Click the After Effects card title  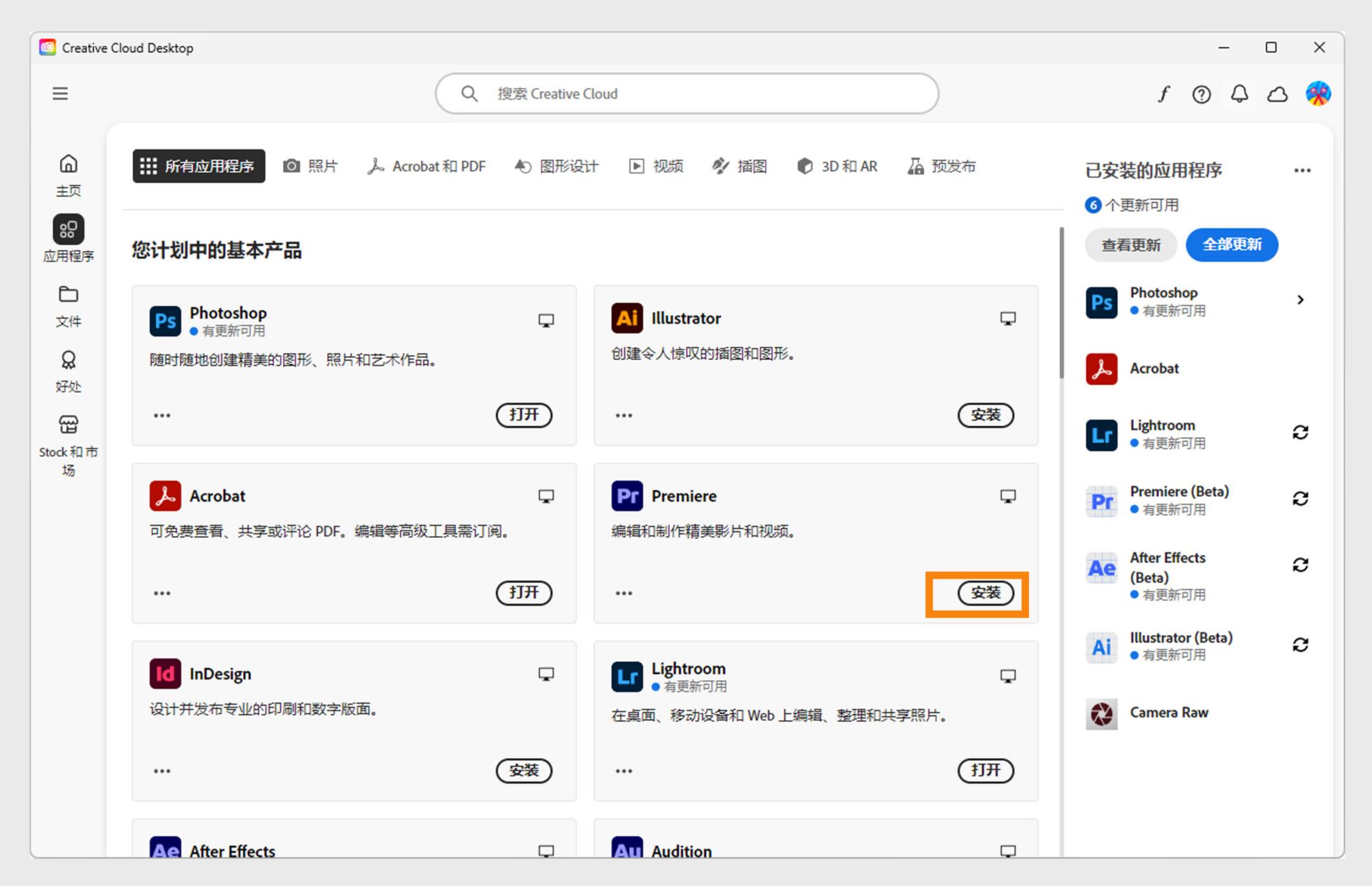tap(232, 851)
